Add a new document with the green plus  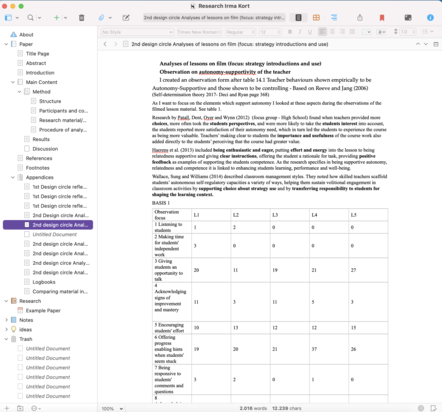point(56,18)
